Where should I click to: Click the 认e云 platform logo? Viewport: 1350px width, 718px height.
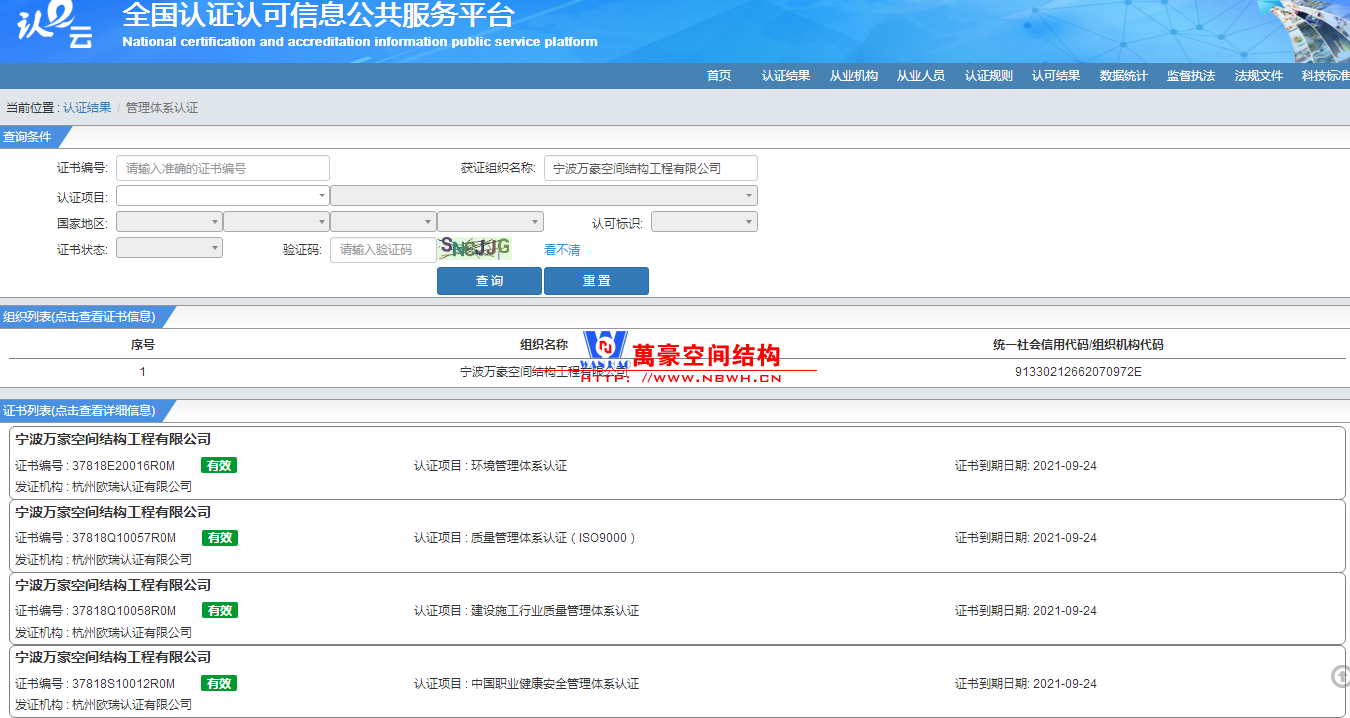56,27
